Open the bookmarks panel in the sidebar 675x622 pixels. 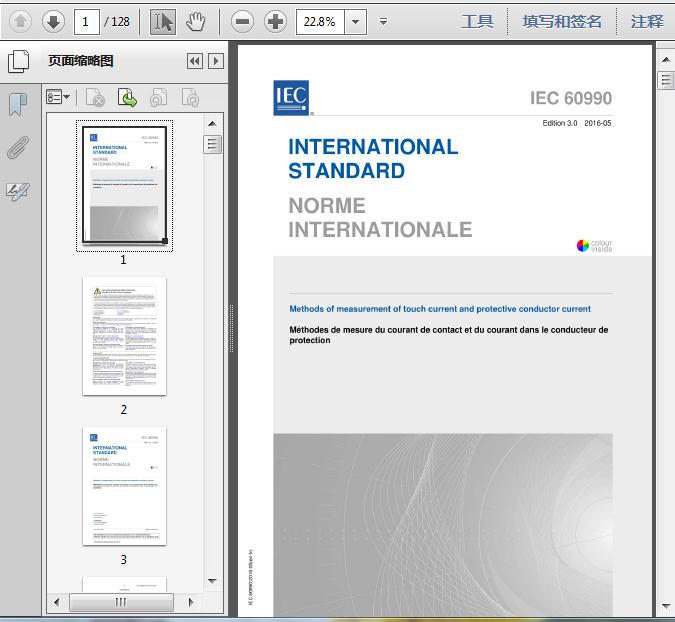(x=17, y=104)
